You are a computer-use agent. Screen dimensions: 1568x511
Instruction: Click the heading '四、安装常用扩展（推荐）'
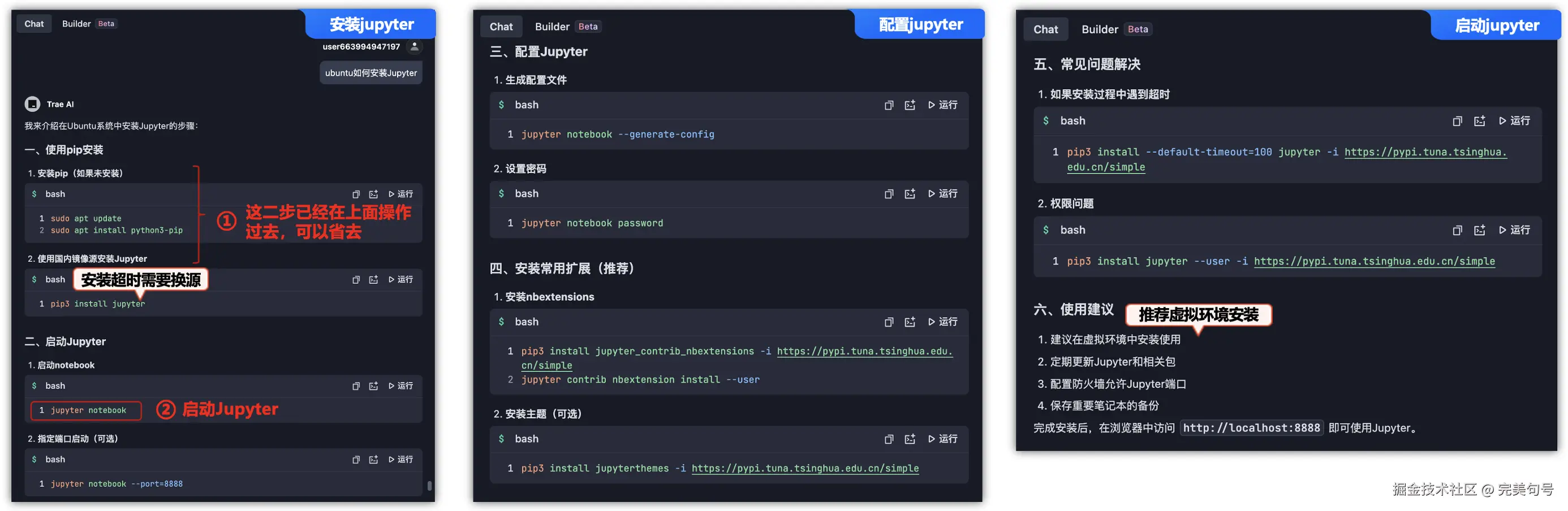tap(562, 269)
